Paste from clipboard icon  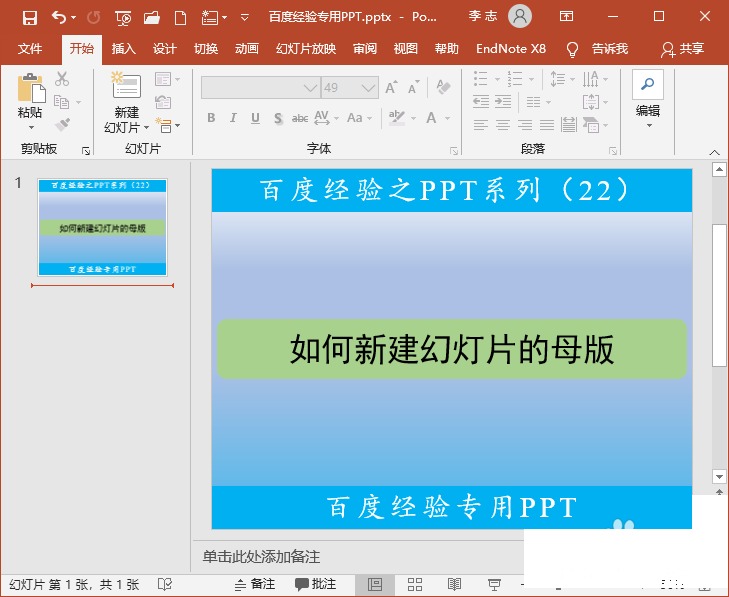point(31,87)
